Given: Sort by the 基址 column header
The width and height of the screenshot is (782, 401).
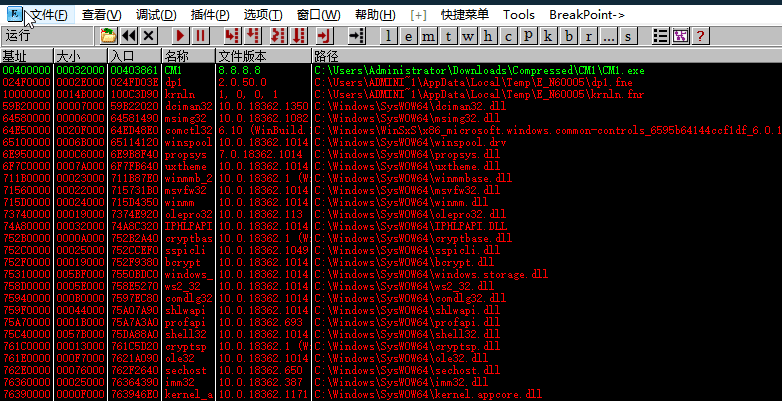Looking at the screenshot, I should click(x=26, y=55).
